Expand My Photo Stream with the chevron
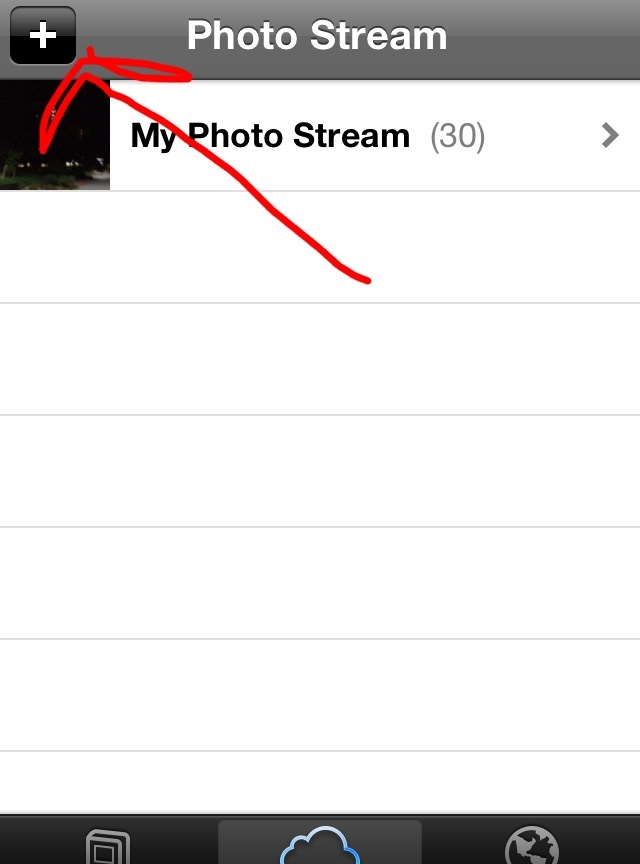 coord(610,136)
